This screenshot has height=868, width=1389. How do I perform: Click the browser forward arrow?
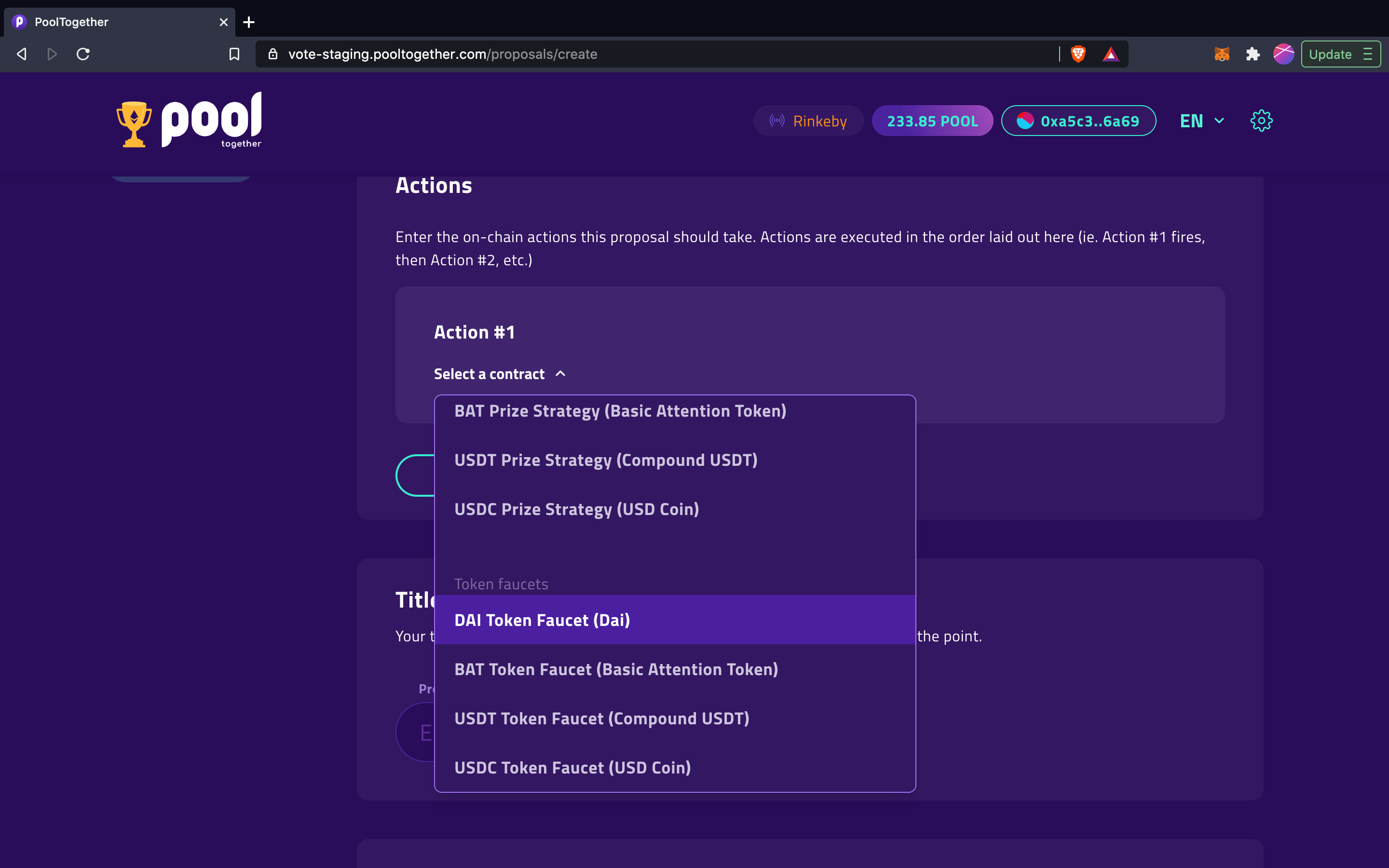[x=52, y=54]
